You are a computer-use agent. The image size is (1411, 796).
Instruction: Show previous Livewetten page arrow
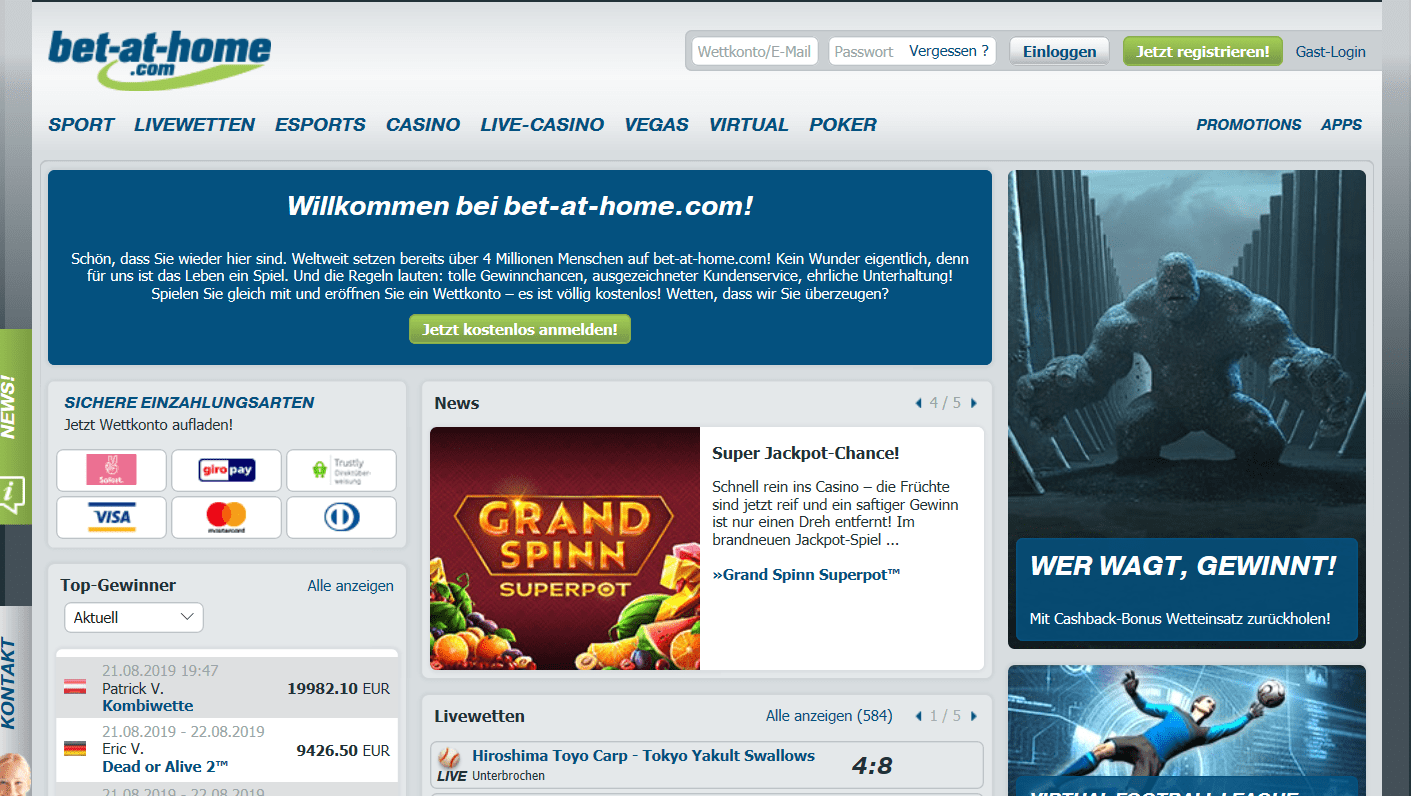[x=919, y=716]
